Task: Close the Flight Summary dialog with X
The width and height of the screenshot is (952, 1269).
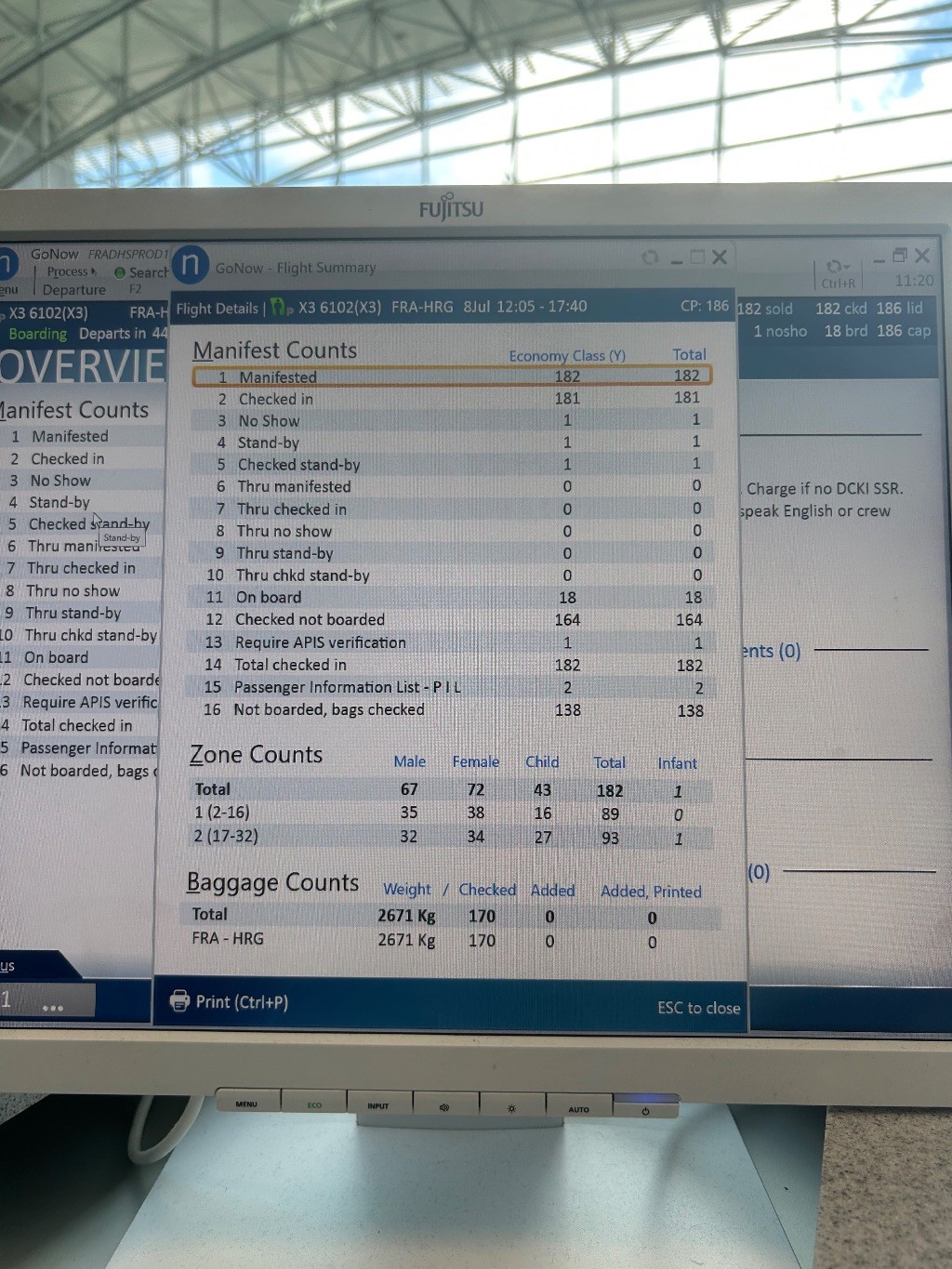Action: 720,257
